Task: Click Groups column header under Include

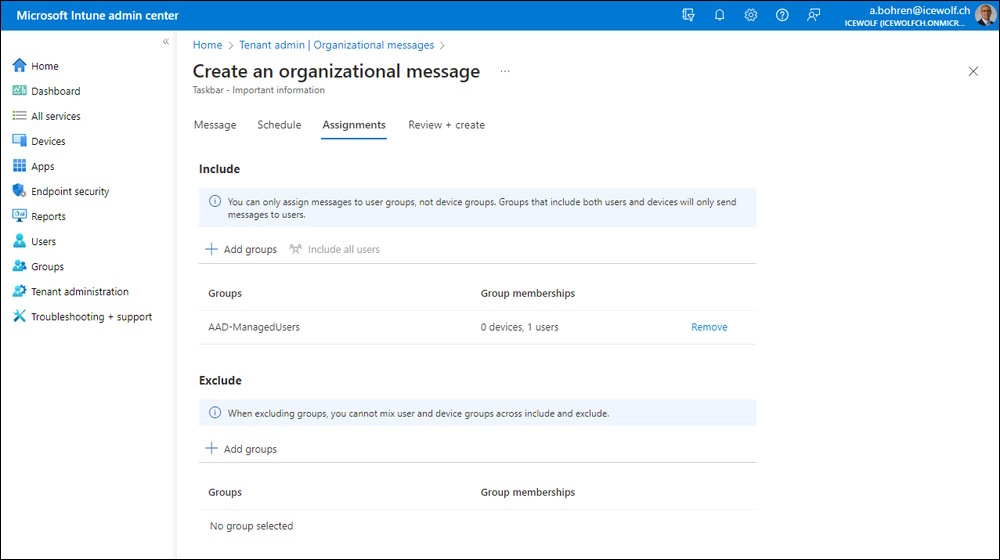Action: pyautogui.click(x=225, y=293)
